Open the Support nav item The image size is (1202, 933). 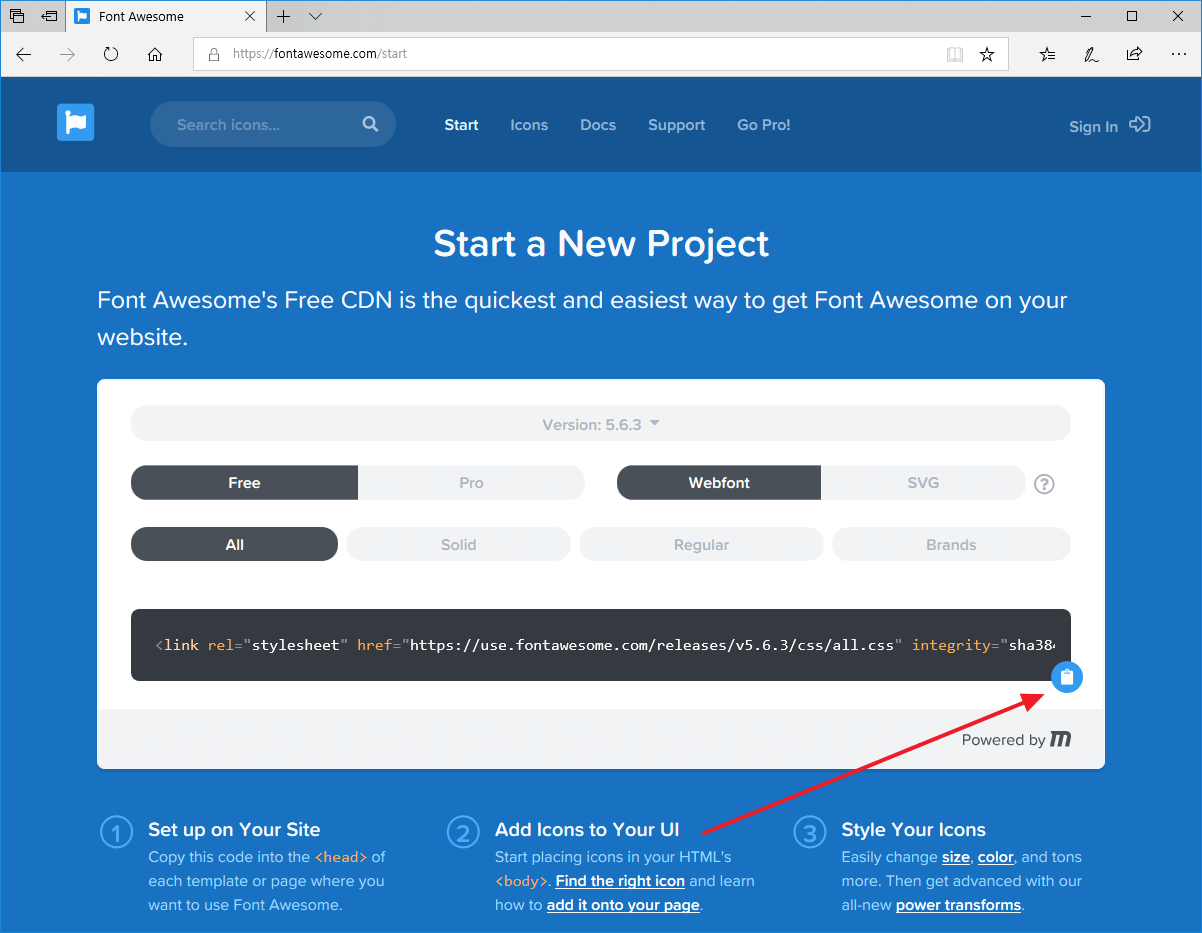pyautogui.click(x=676, y=125)
